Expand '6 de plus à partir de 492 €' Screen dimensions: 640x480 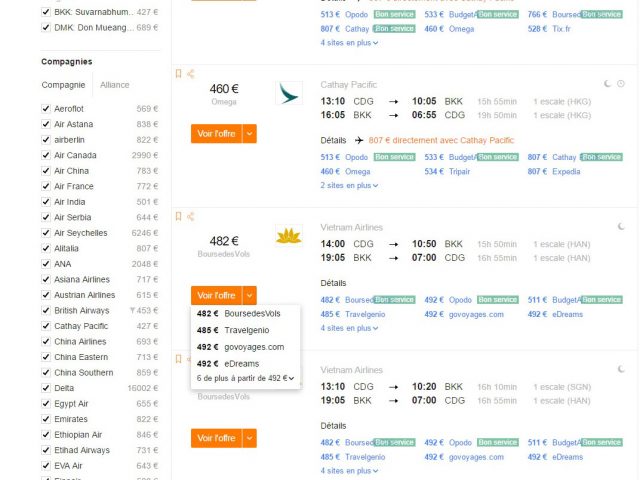click(245, 378)
